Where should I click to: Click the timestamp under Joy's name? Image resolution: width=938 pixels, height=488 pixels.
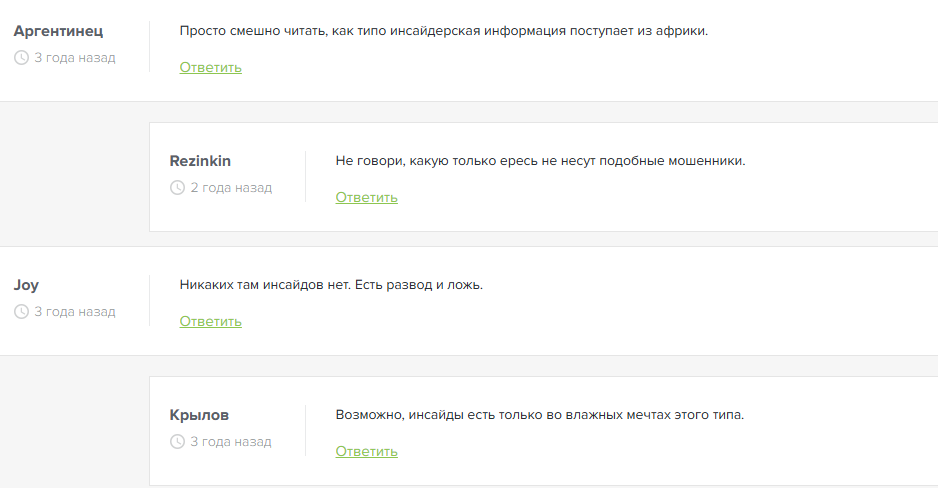click(x=74, y=312)
